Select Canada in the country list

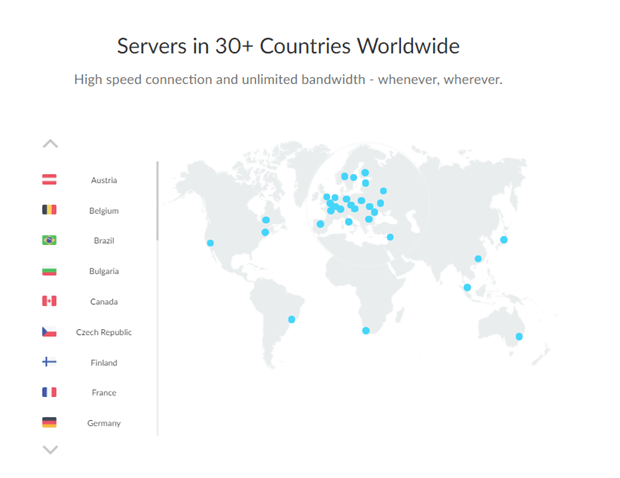click(x=104, y=302)
